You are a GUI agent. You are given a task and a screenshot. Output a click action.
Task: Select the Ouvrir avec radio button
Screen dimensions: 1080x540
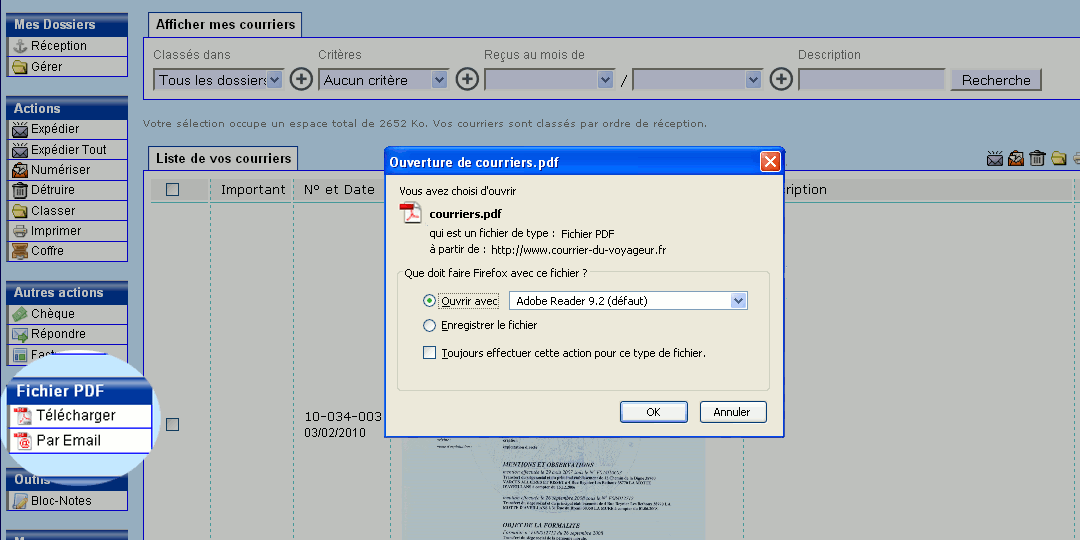click(430, 301)
